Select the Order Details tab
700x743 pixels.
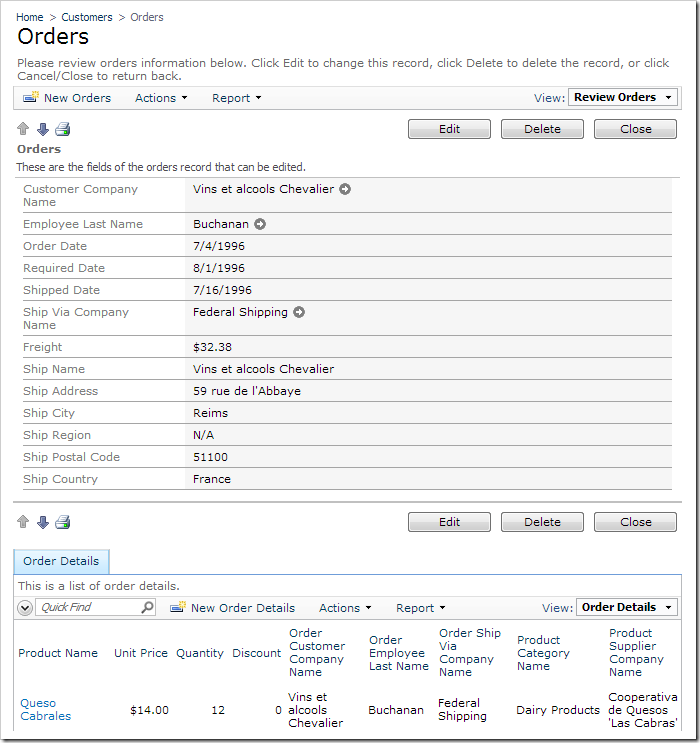(x=61, y=561)
